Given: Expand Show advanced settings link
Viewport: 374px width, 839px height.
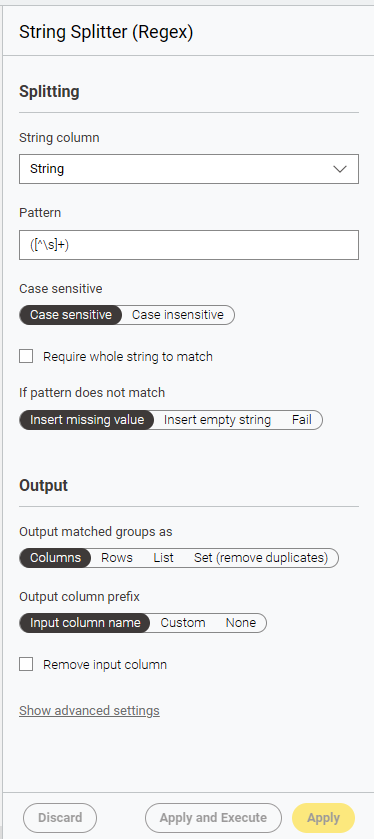Looking at the screenshot, I should pyautogui.click(x=89, y=711).
